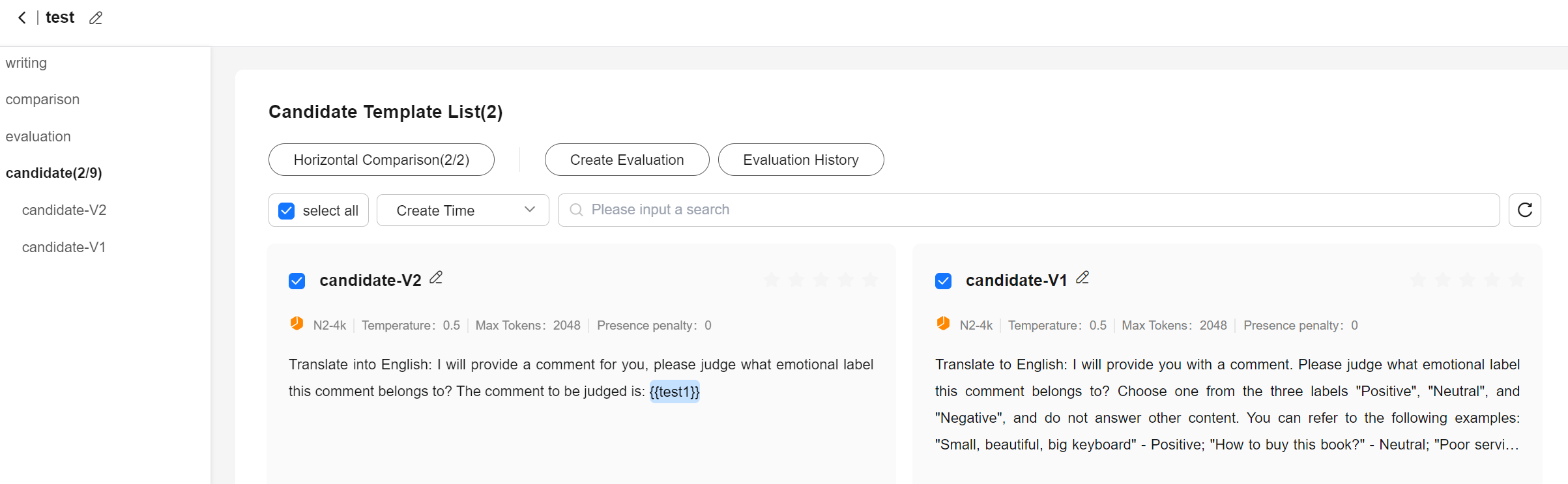1568x484 pixels.
Task: Deselect the candidate-V2 card checkbox
Action: click(297, 281)
